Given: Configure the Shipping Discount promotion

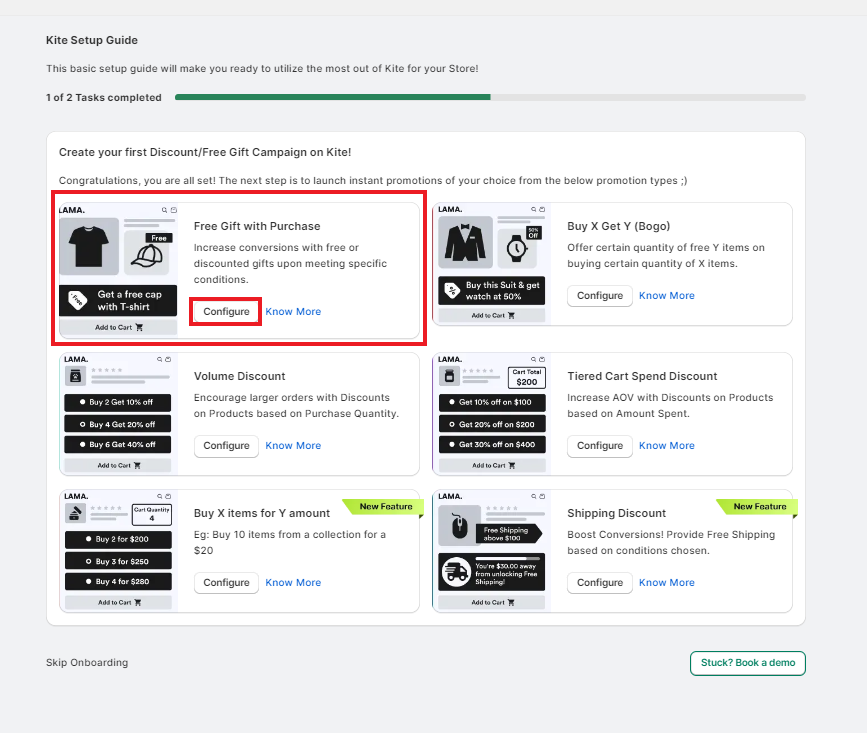Looking at the screenshot, I should [600, 582].
